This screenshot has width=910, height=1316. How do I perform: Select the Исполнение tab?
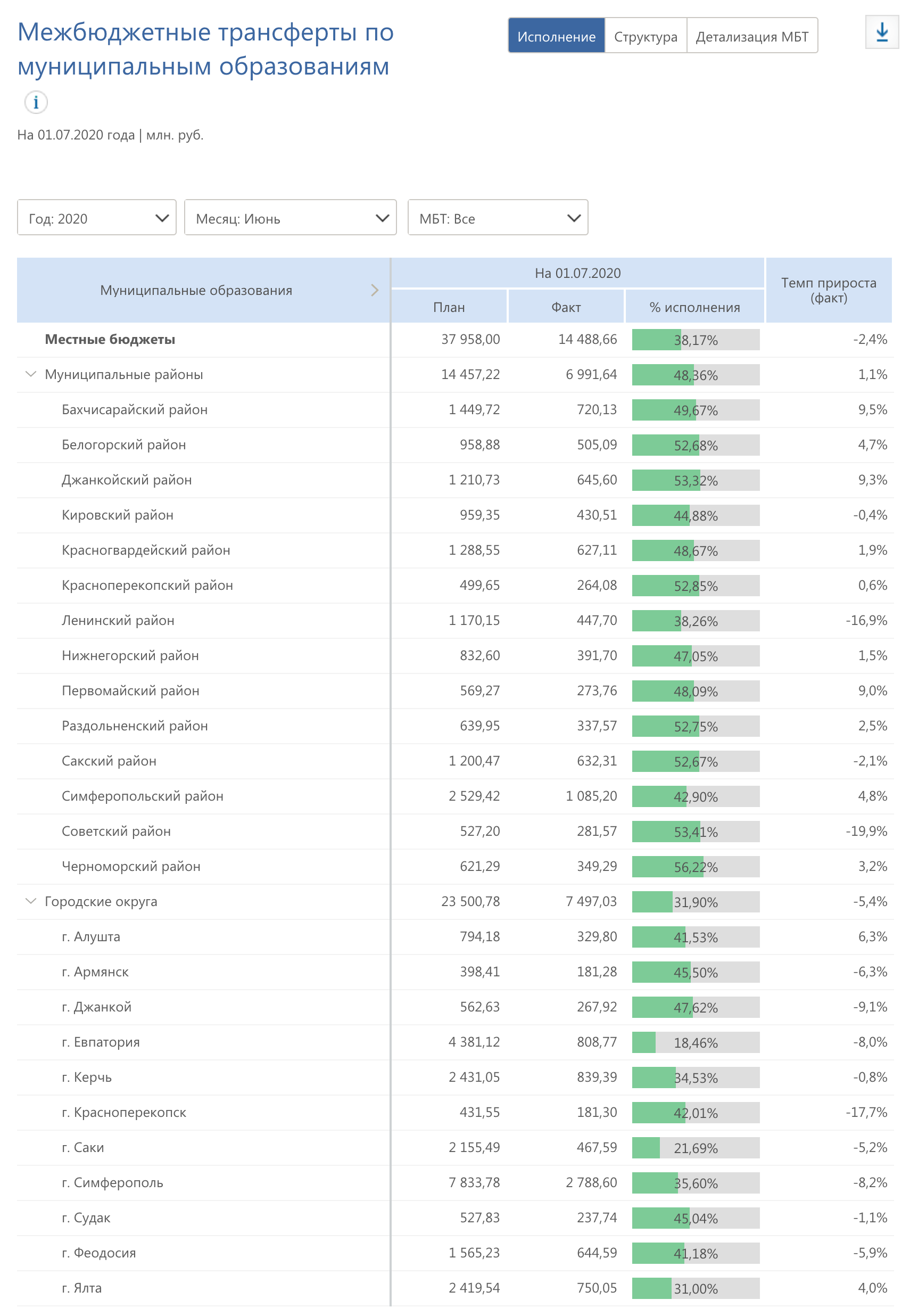[556, 36]
